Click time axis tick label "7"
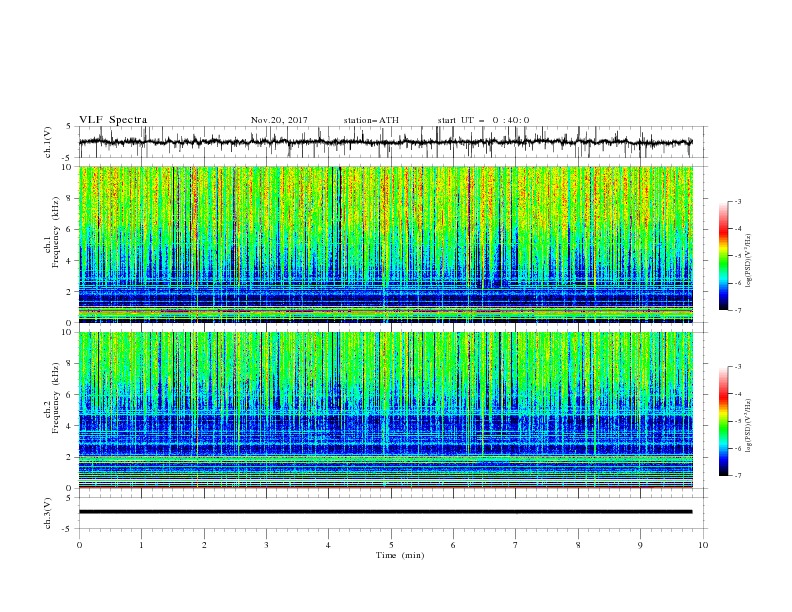The width and height of the screenshot is (792, 612). click(516, 545)
